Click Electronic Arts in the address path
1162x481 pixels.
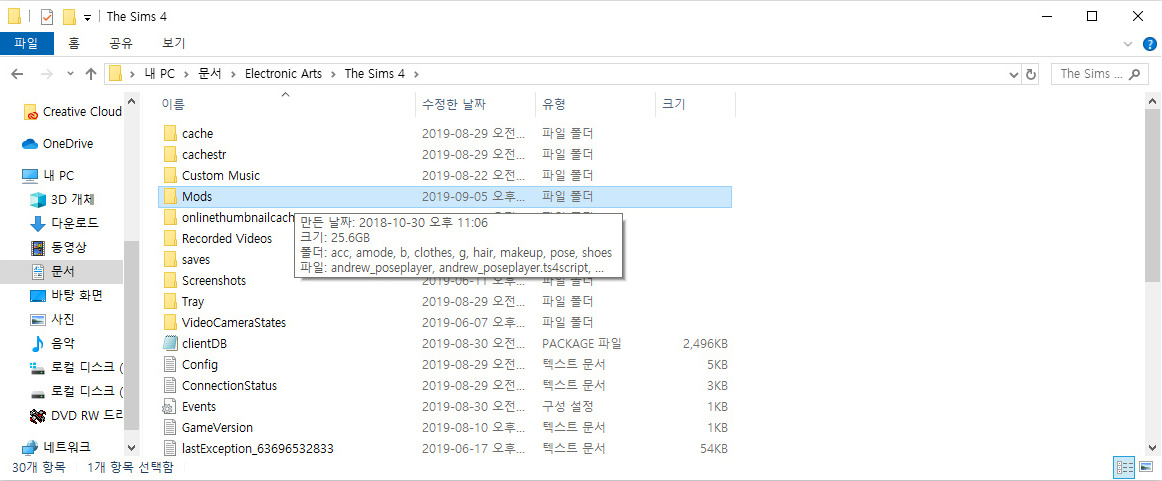(x=283, y=74)
